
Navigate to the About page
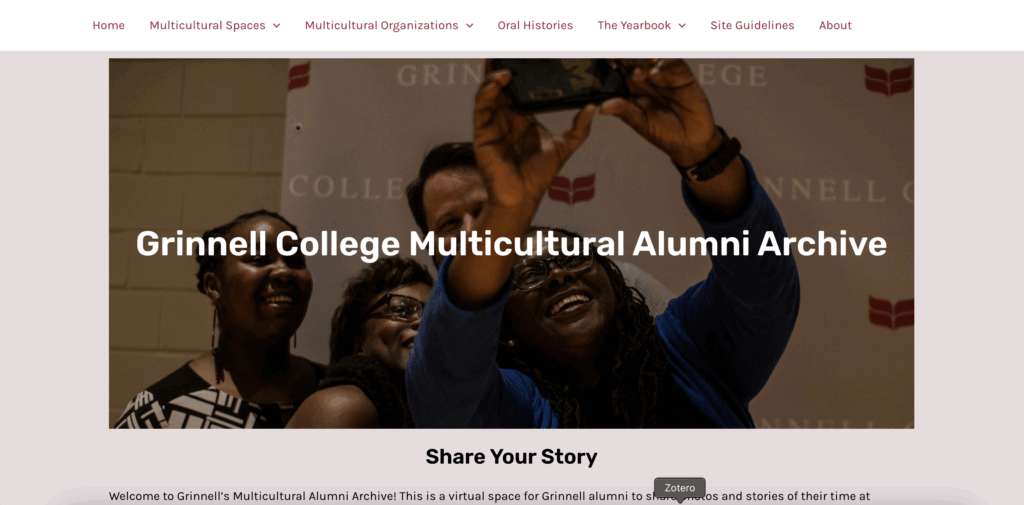coord(835,25)
